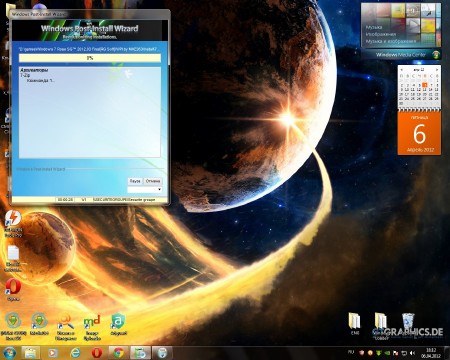Viewport: 450px width, 360px height.
Task: Click the large orange date tile showing 6
Action: pos(419,133)
